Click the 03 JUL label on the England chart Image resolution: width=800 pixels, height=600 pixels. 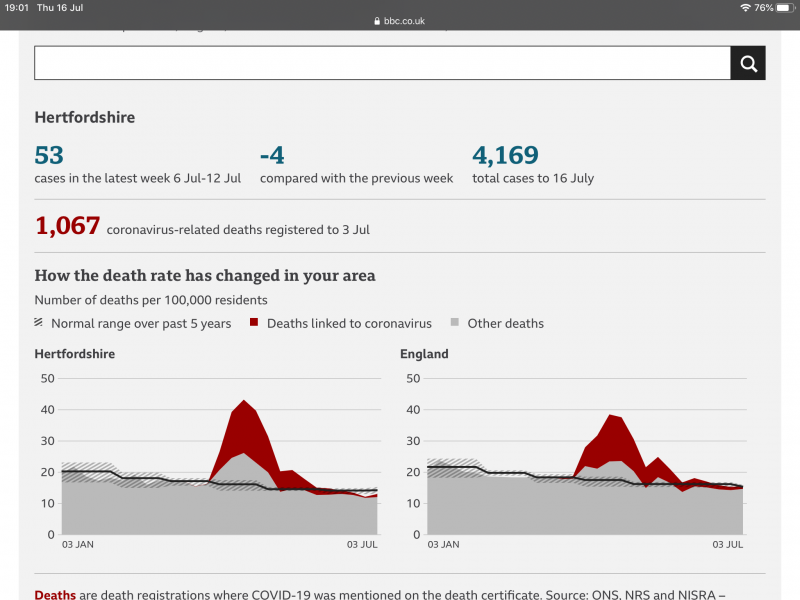coord(727,545)
